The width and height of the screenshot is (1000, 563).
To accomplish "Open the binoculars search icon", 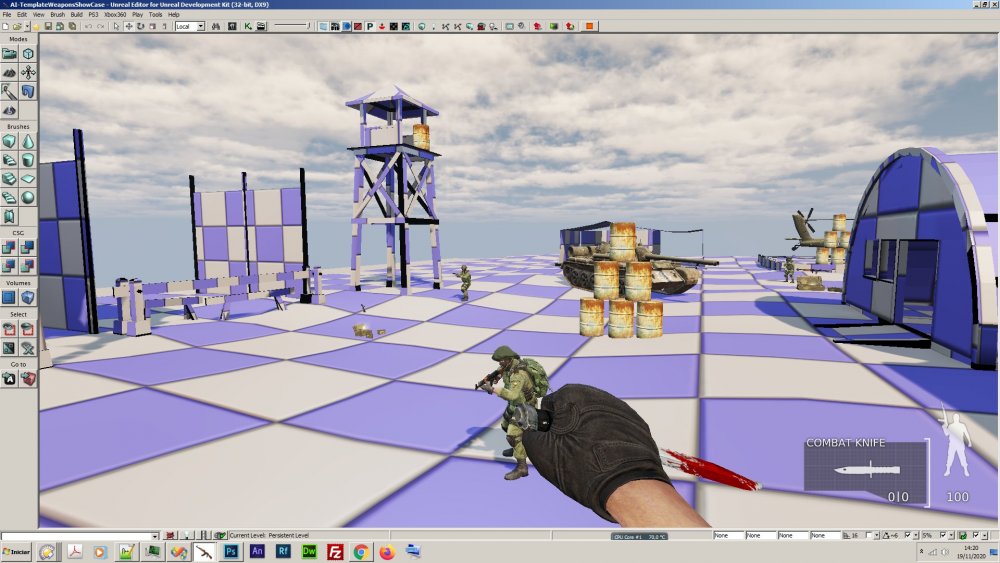I will (x=216, y=26).
